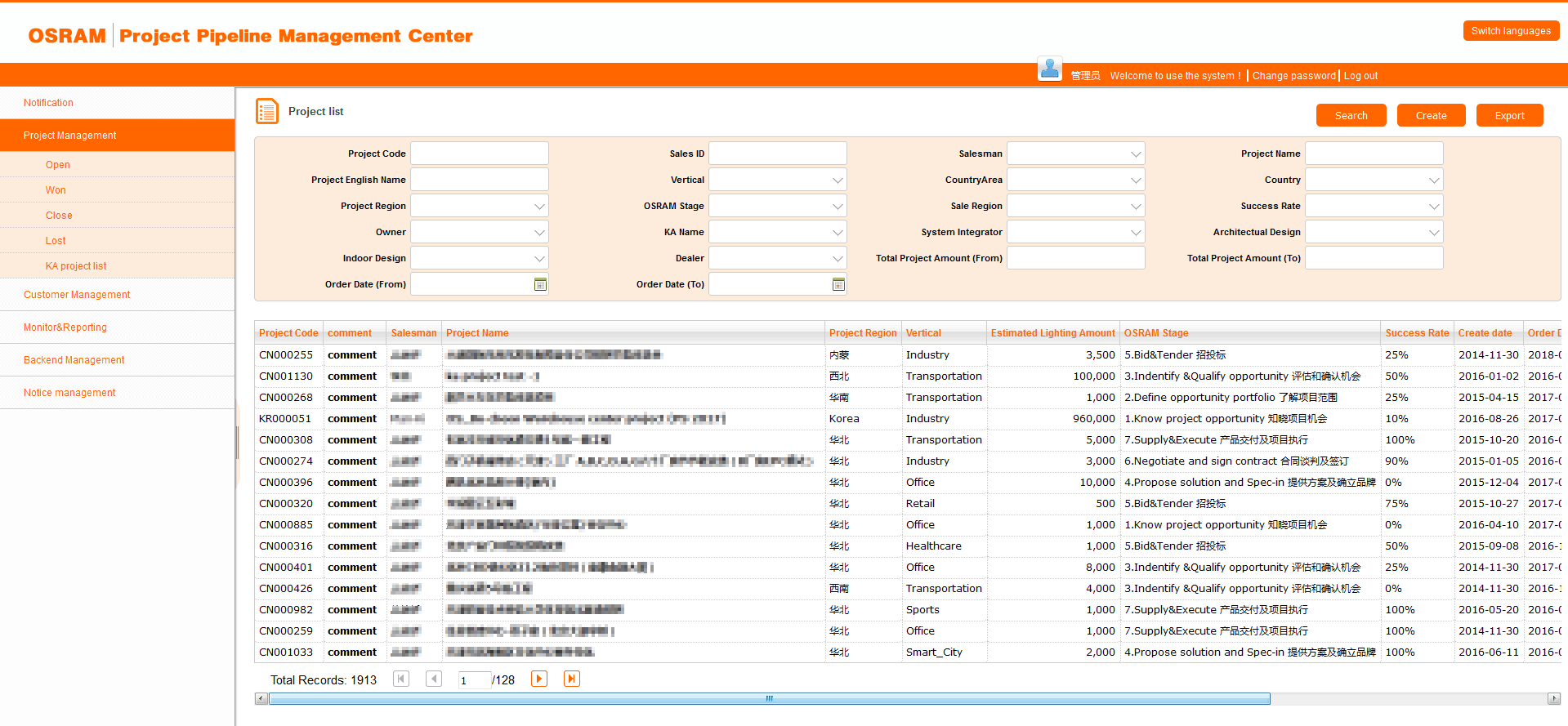Open Notice management section
Image resolution: width=1568 pixels, height=726 pixels.
pos(117,393)
